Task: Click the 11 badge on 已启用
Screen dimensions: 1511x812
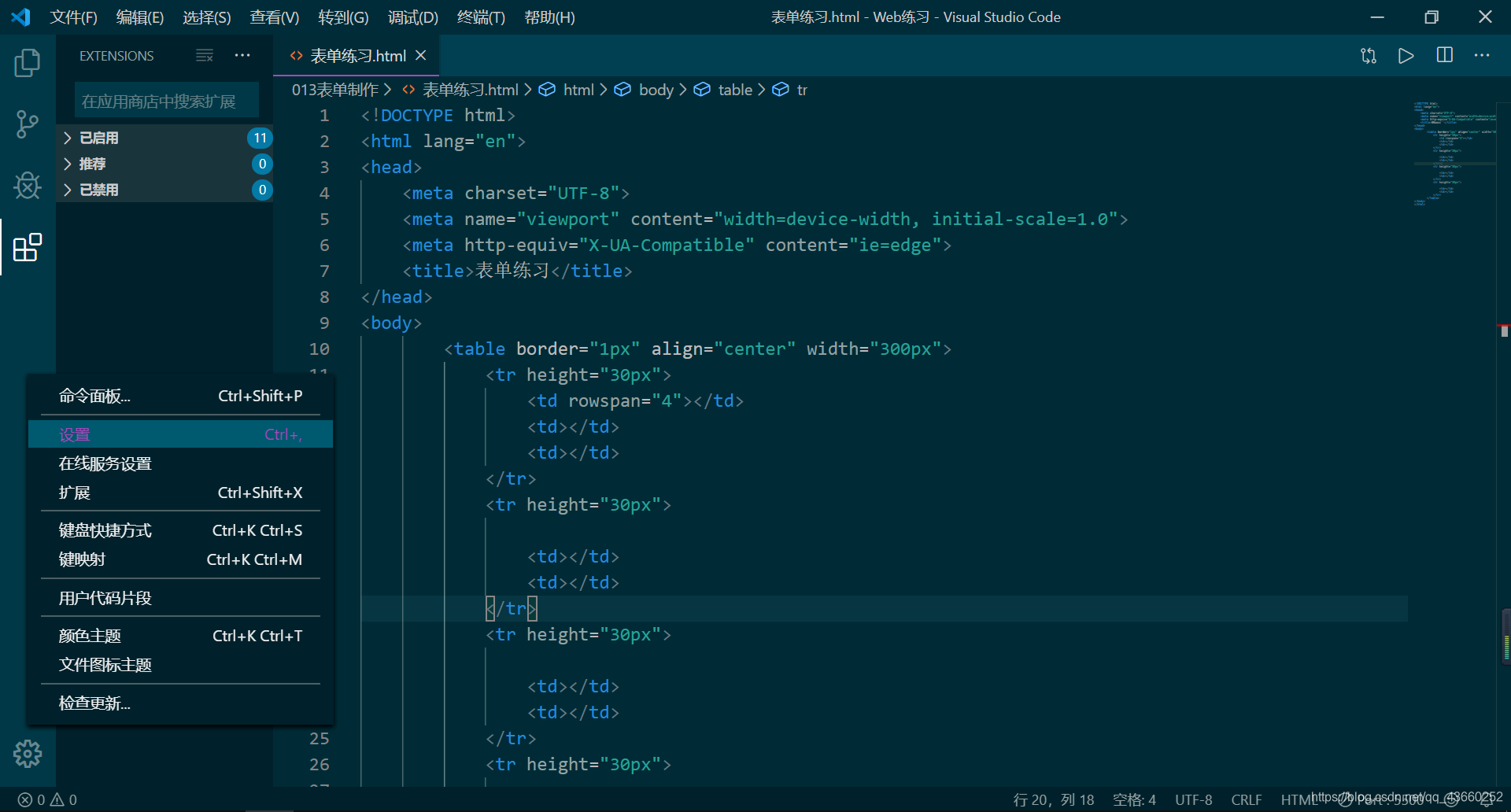Action: click(260, 138)
